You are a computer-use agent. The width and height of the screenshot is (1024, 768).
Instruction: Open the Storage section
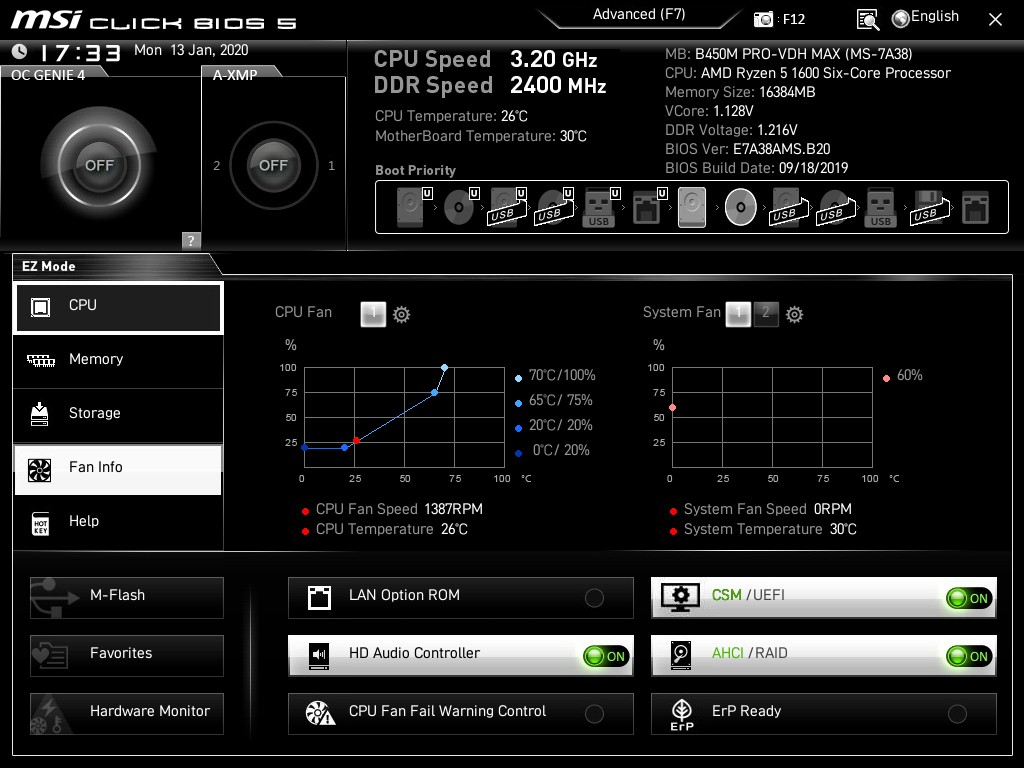coord(118,414)
